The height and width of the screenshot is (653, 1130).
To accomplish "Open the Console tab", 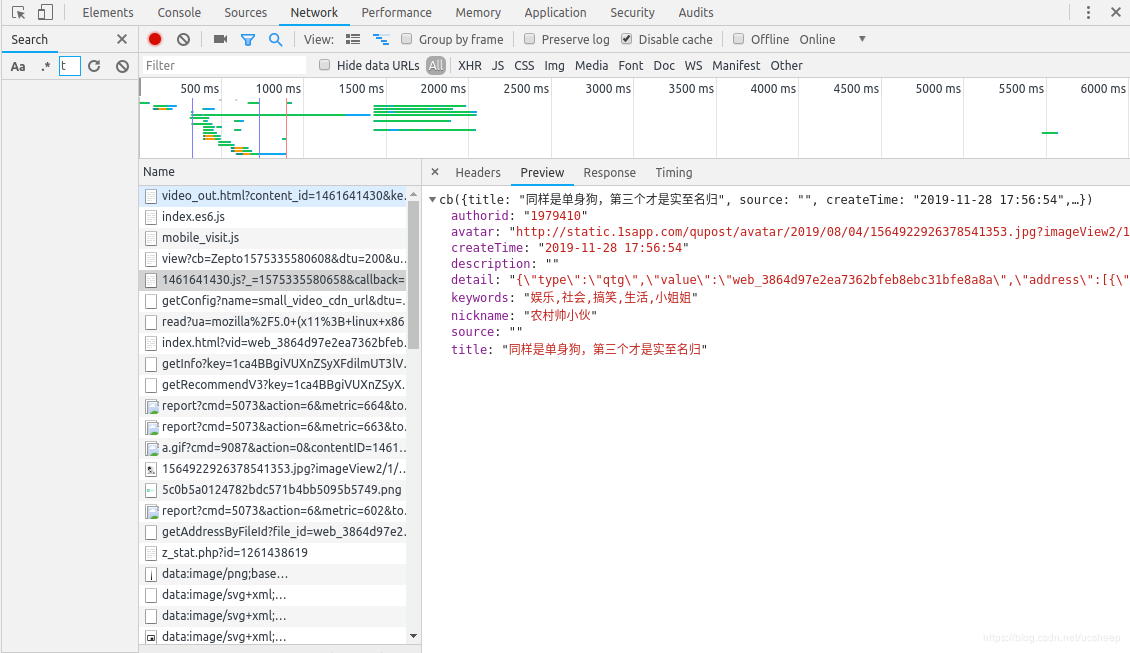I will [x=179, y=12].
